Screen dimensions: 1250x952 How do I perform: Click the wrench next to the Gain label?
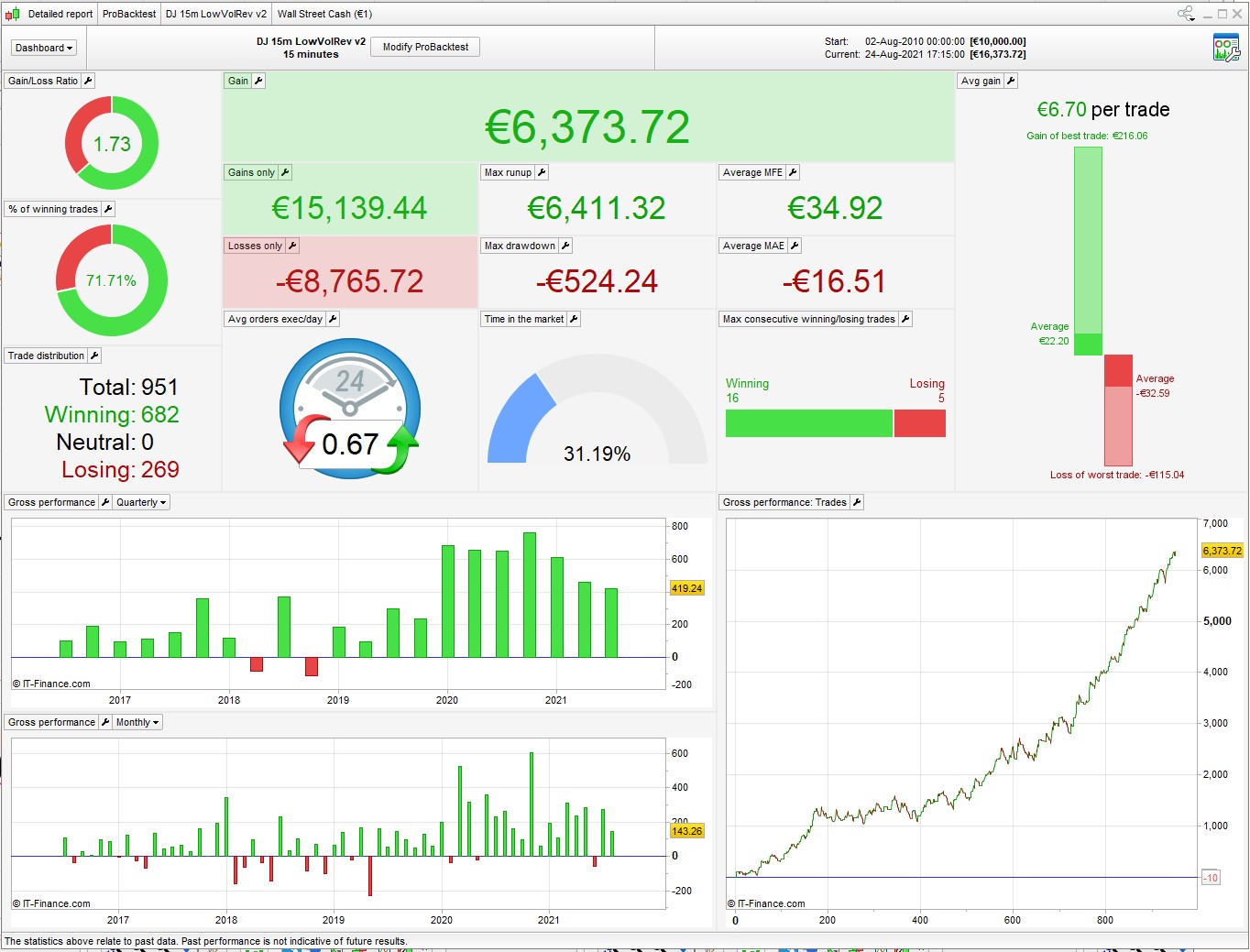(x=258, y=81)
